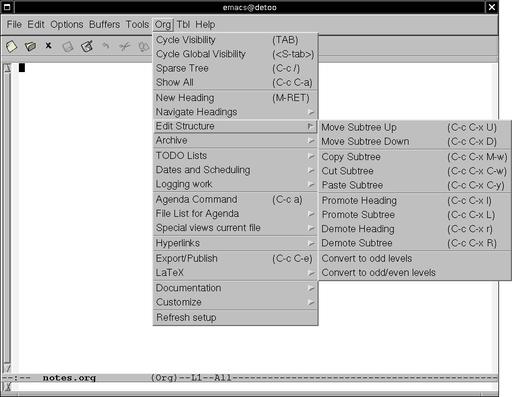
Task: Click the Cut scissors toolbar icon
Action: point(124,46)
